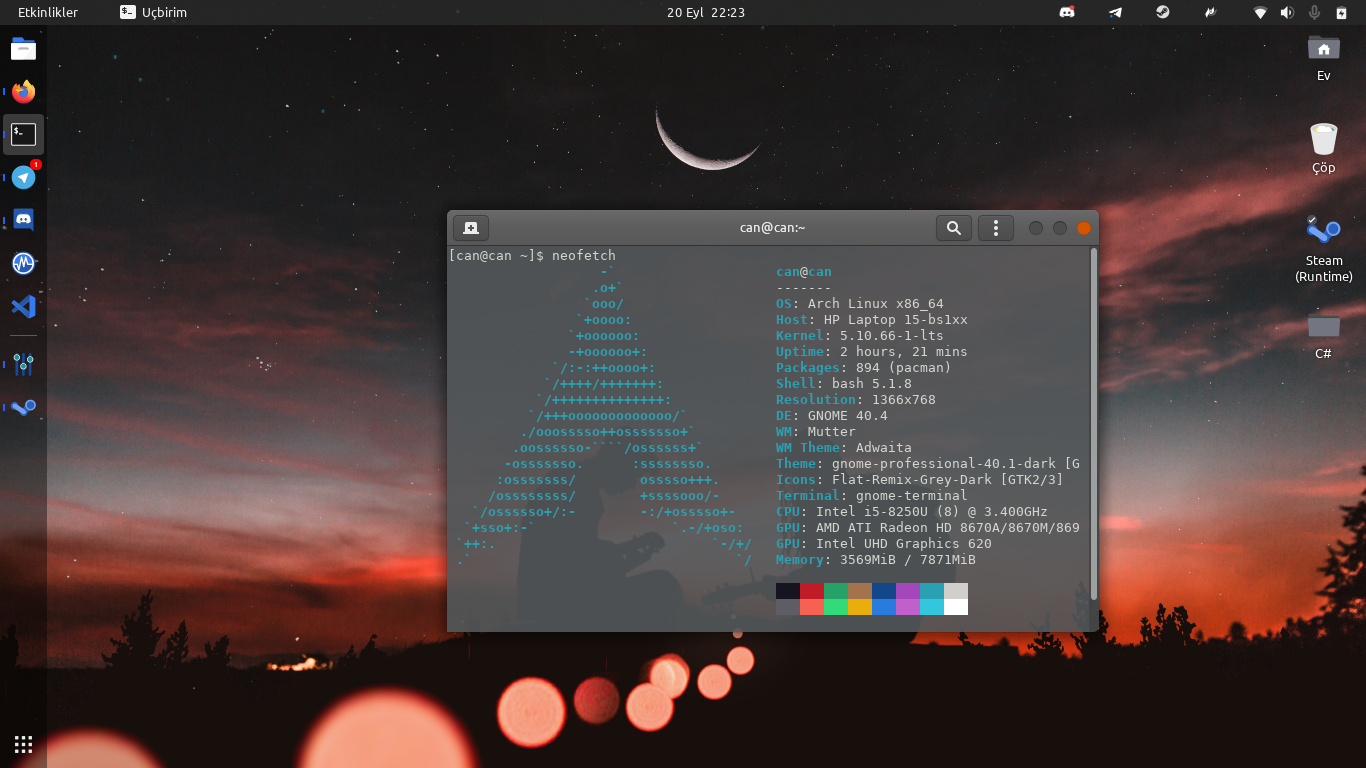
Task: Open Discord from the dock
Action: click(24, 220)
